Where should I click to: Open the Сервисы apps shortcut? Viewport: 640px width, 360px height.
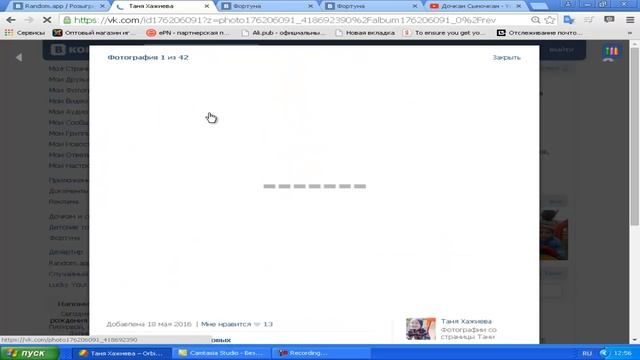pyautogui.click(x=25, y=33)
